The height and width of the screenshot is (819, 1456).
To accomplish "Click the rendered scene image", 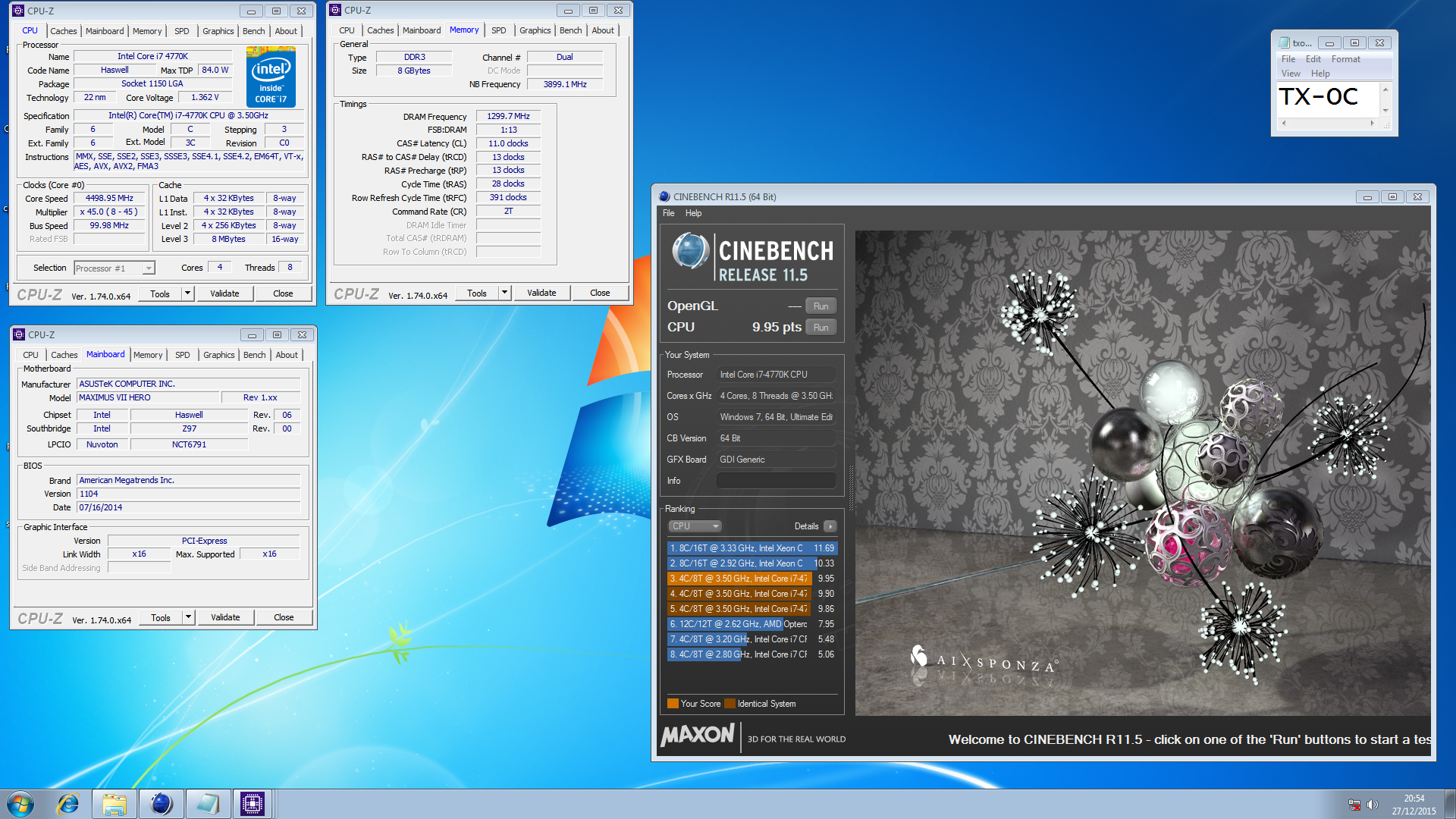I will coord(1143,473).
